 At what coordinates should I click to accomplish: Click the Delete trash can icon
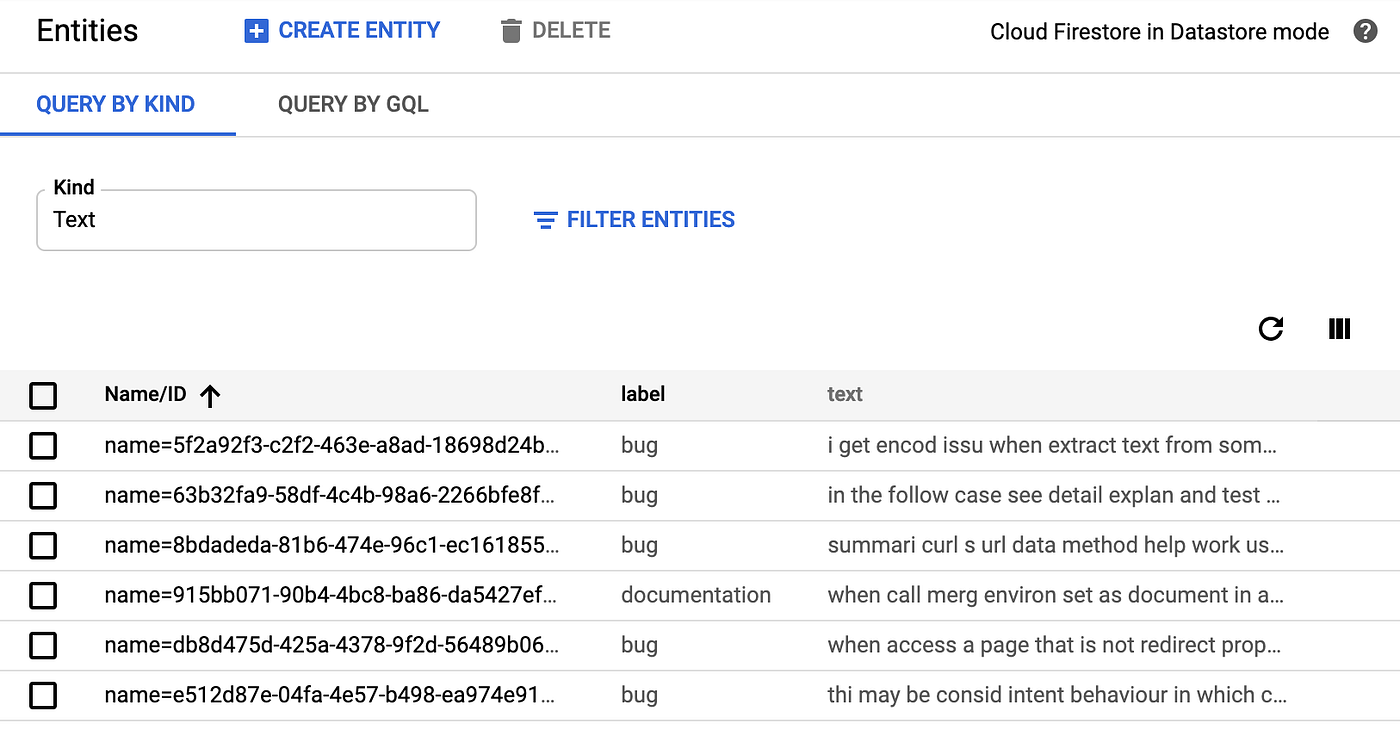(x=511, y=31)
